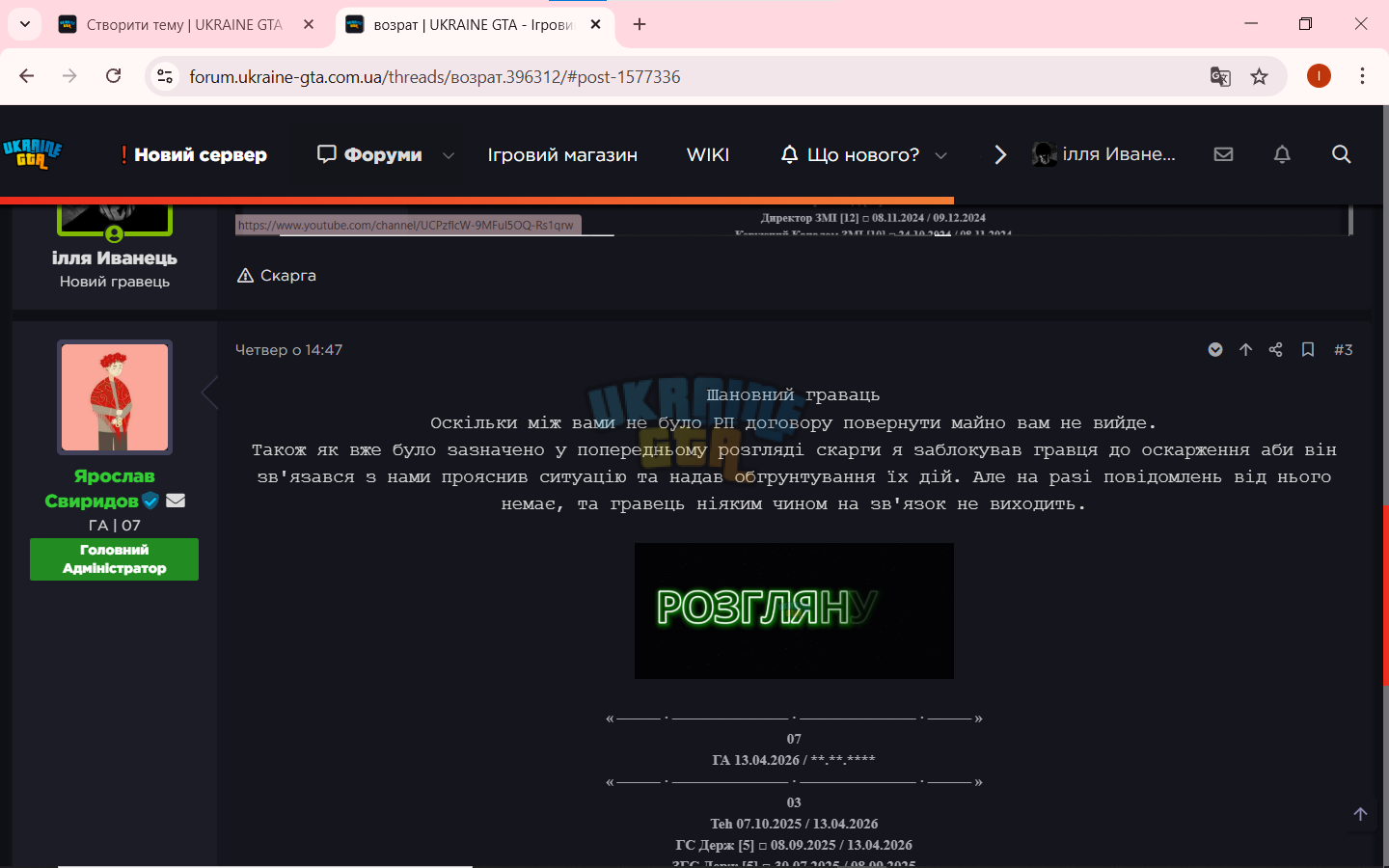
Task: Open the Chrome tab search dropdown
Action: pyautogui.click(x=25, y=24)
